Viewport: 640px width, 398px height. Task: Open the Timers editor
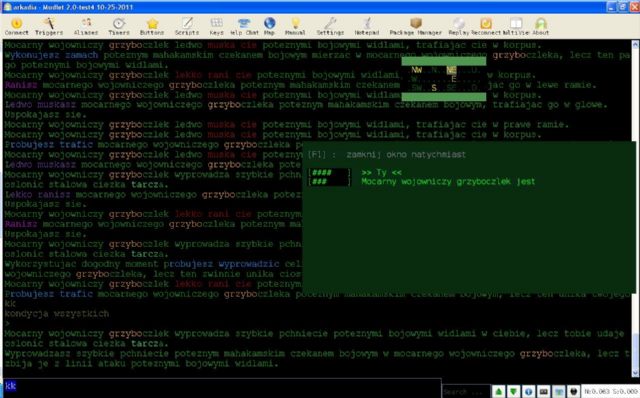coord(119,27)
